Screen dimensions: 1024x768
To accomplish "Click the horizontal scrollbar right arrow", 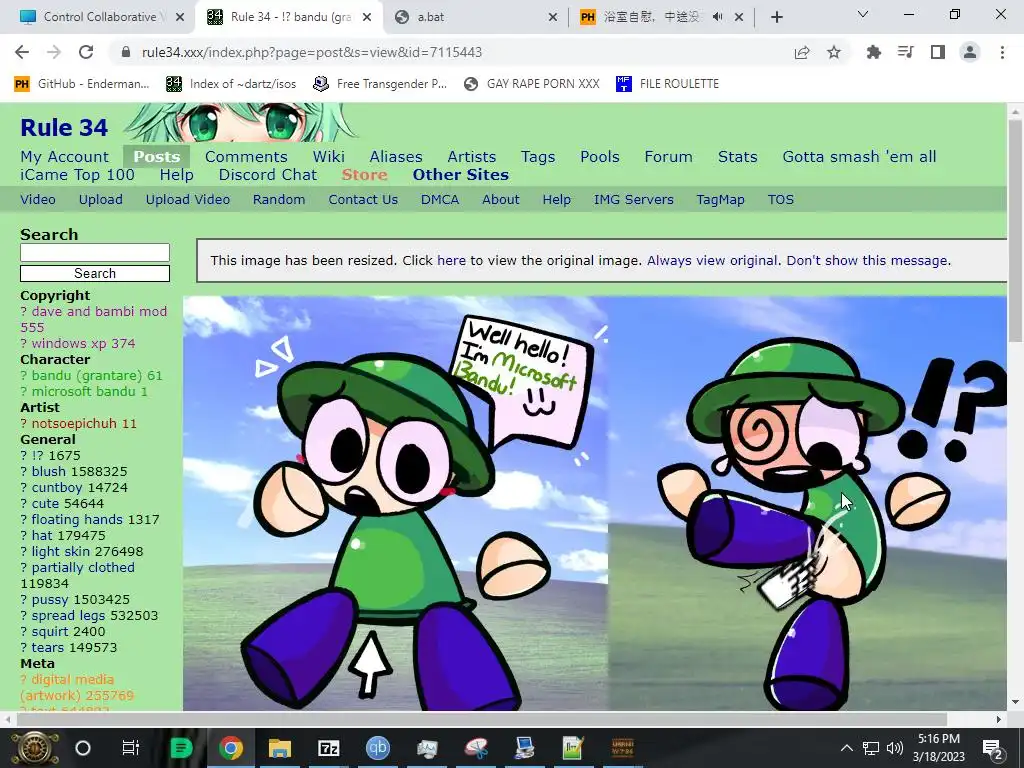I will (999, 719).
